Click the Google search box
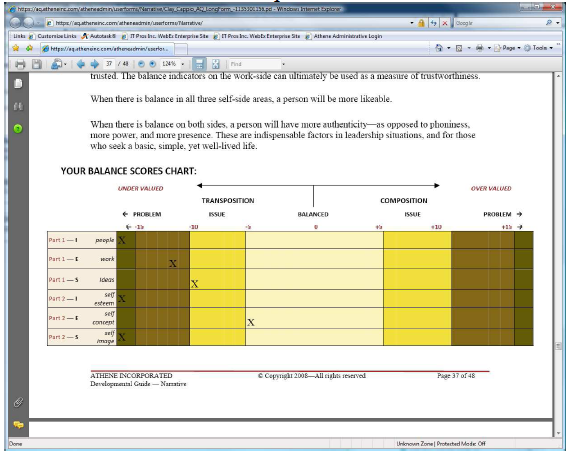Image resolution: width=572 pixels, height=459 pixels. 498,23
